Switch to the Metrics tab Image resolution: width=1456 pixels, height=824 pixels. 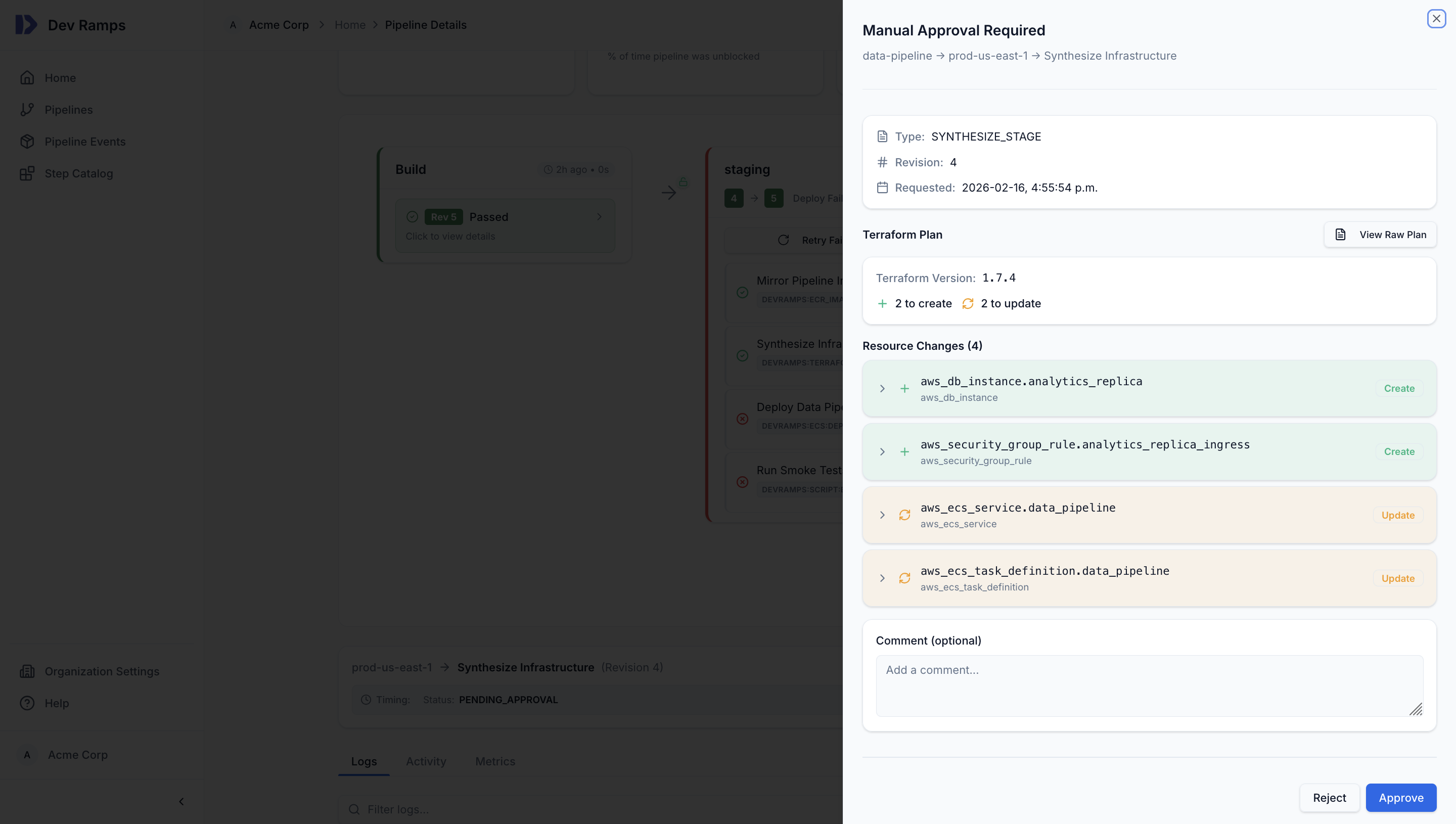point(495,761)
